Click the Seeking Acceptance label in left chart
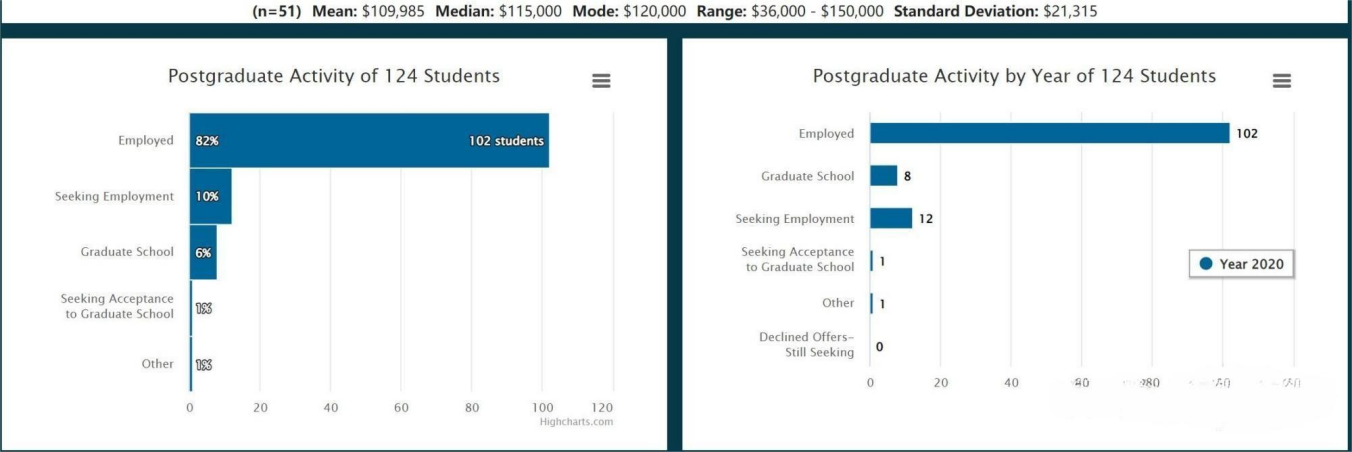The width and height of the screenshot is (1352, 452). click(117, 307)
